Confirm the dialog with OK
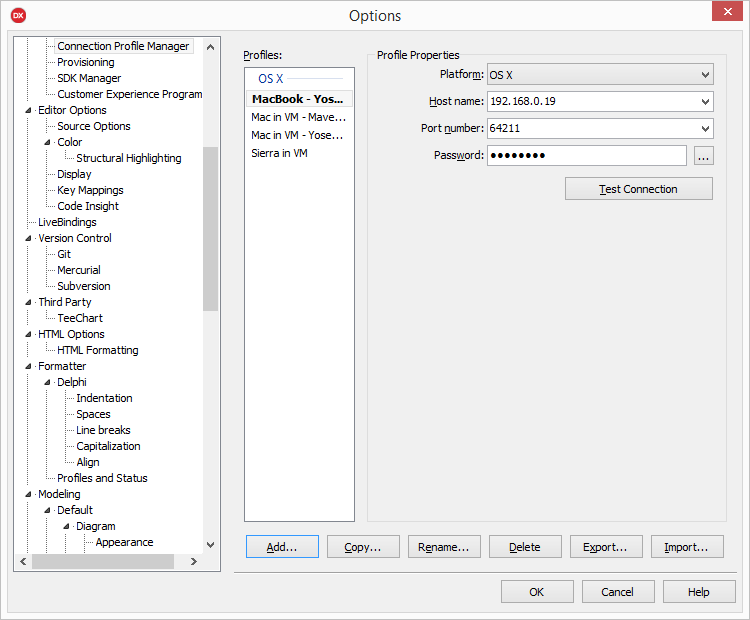Viewport: 750px width, 620px height. (537, 592)
